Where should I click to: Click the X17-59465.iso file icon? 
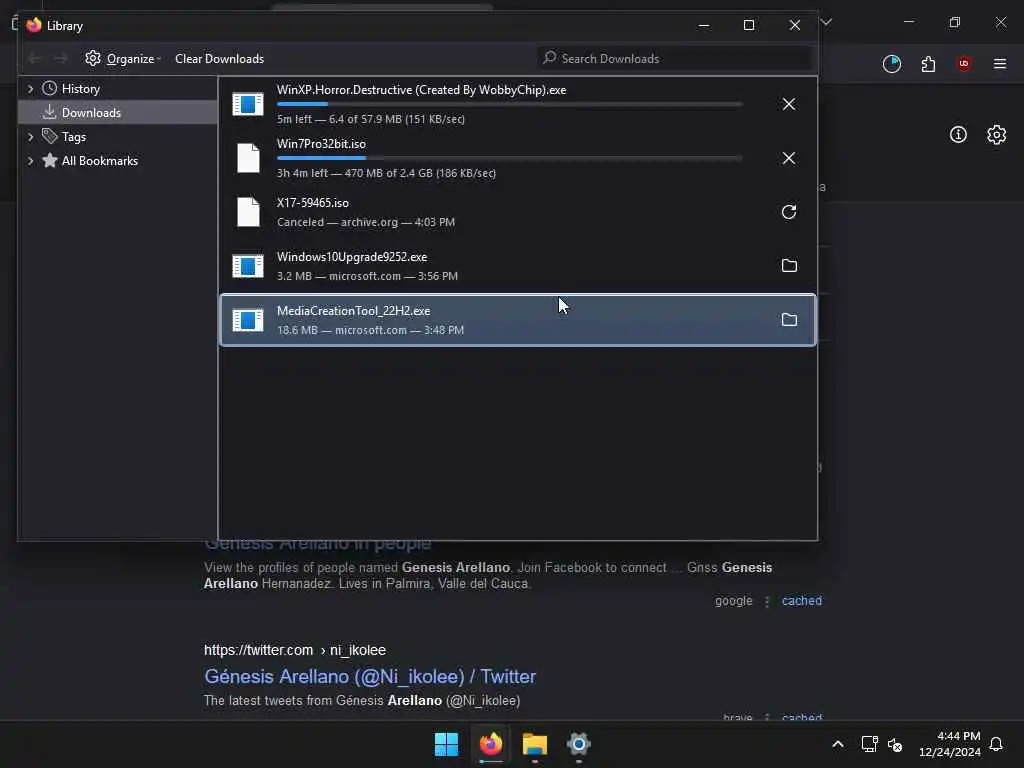pos(248,212)
